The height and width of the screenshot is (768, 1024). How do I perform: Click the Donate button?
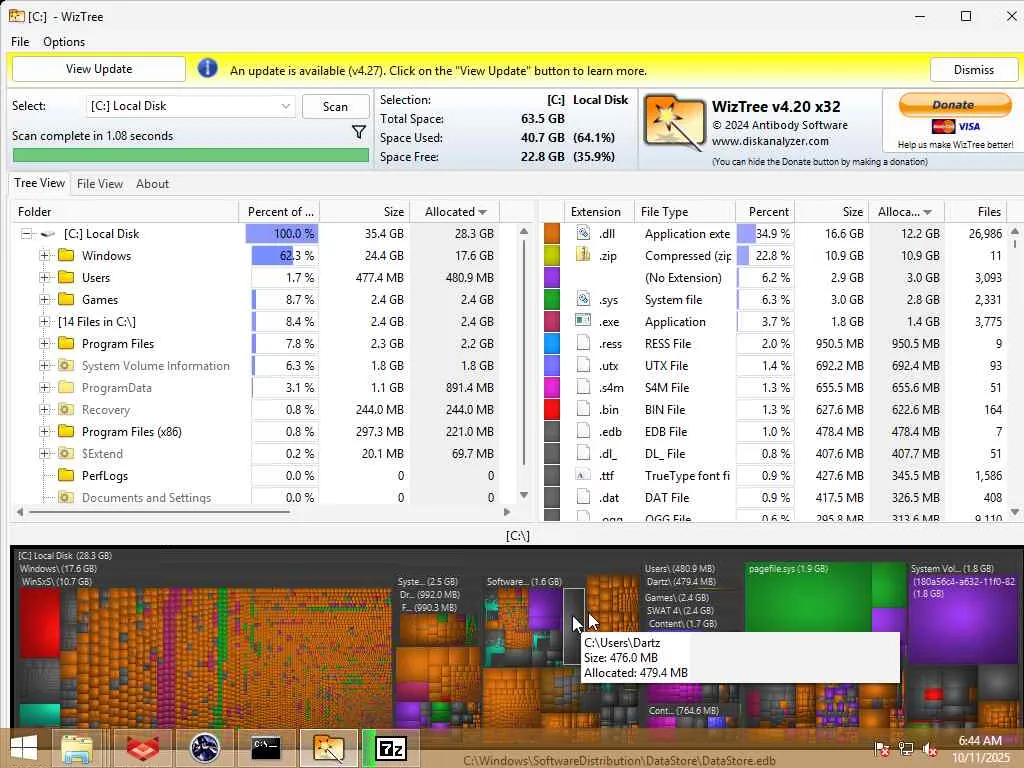point(954,104)
